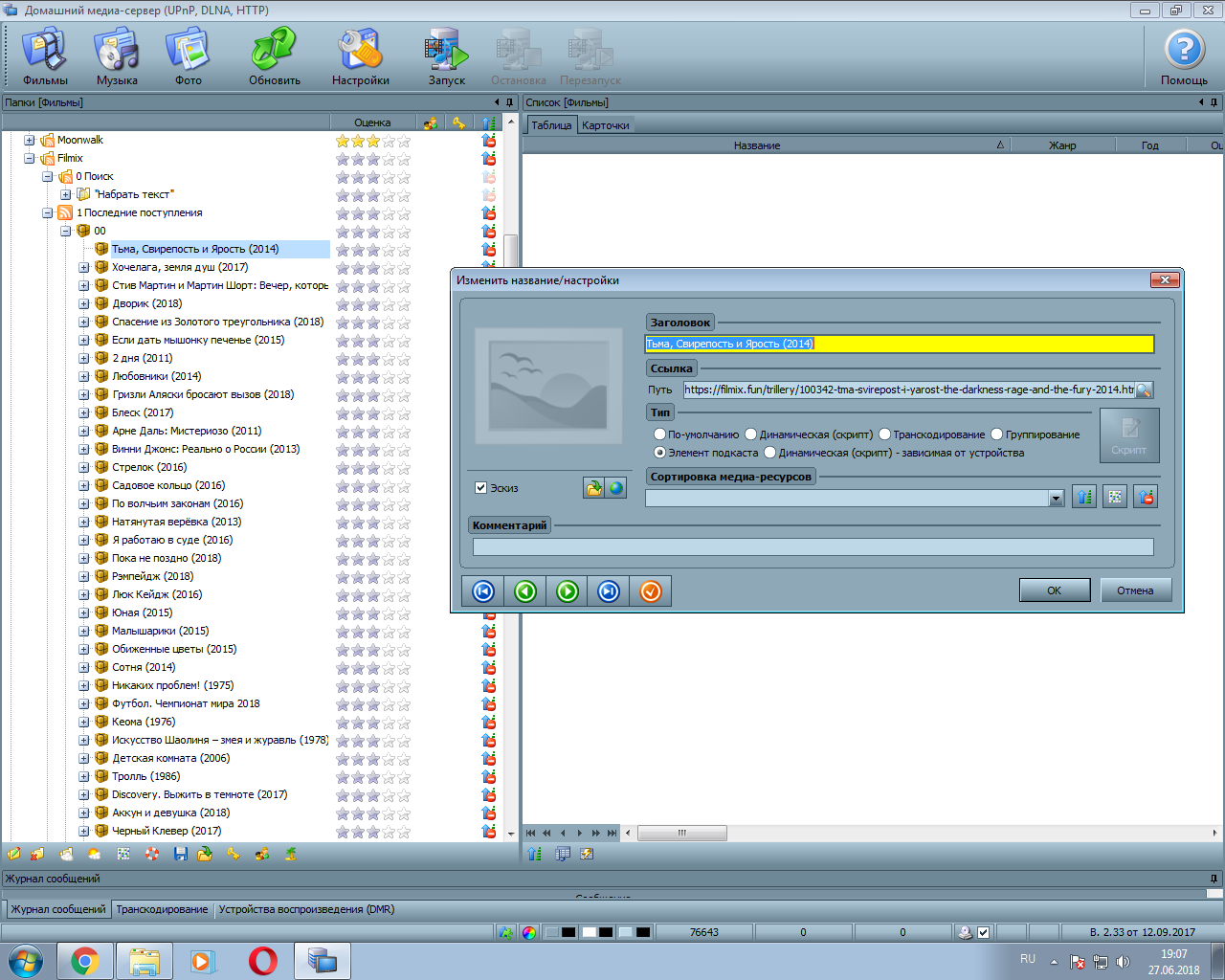Start the server with Запуск
This screenshot has height=980, width=1225.
446,56
